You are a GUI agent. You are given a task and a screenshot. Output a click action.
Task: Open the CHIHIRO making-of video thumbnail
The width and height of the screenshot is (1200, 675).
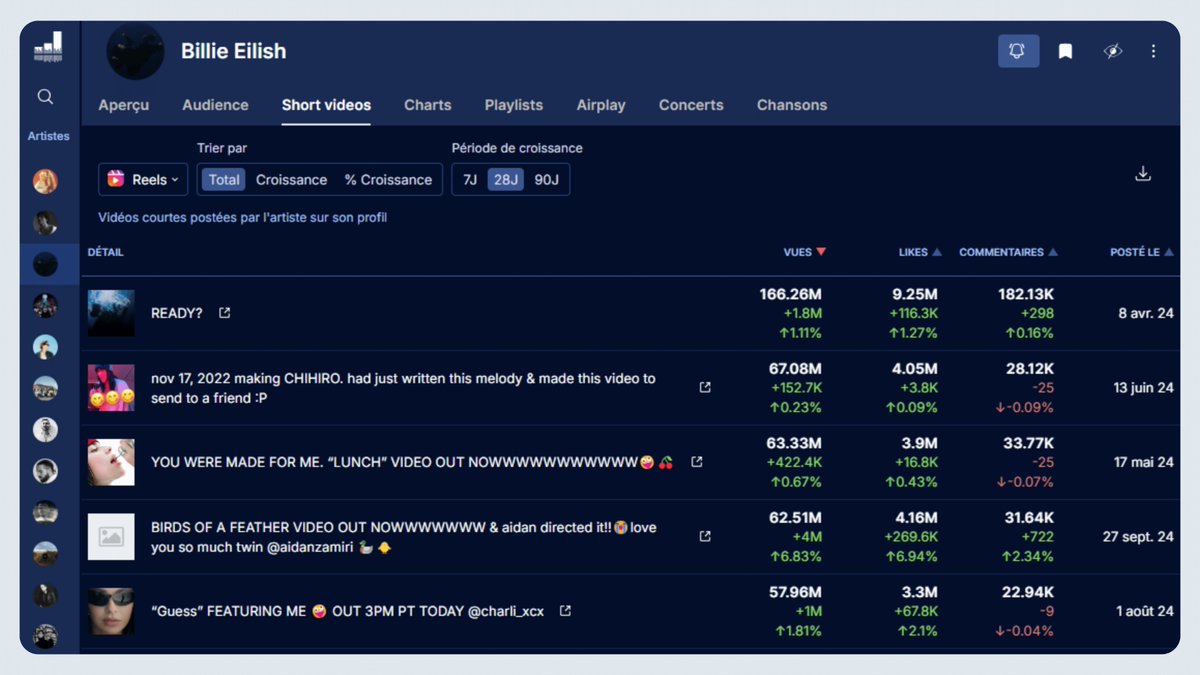(111, 387)
